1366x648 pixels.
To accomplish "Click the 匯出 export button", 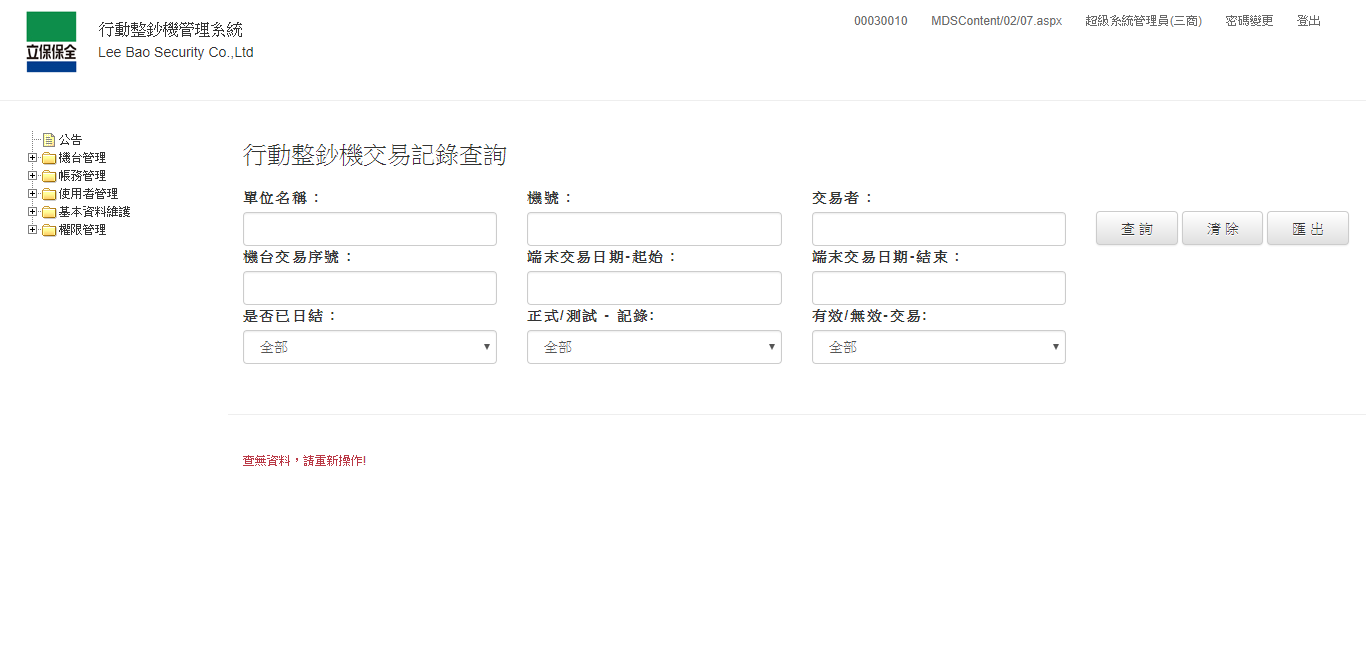I will point(1307,229).
